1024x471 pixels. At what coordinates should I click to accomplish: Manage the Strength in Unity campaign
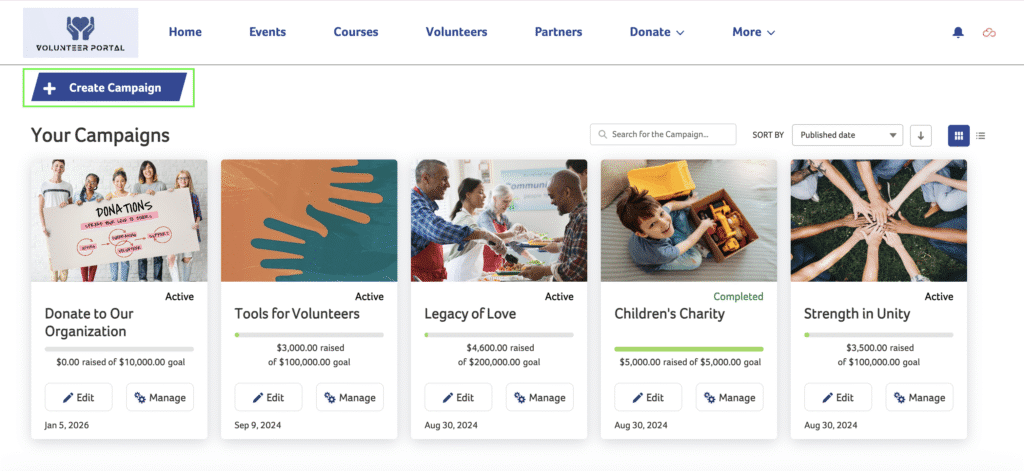(x=919, y=397)
